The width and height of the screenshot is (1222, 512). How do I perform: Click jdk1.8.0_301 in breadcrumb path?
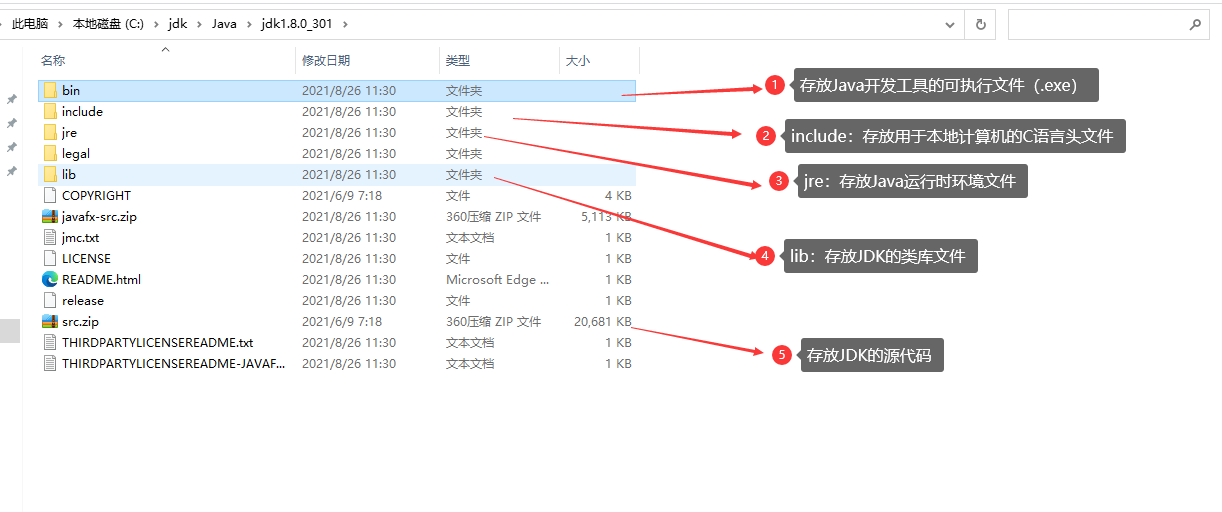[x=297, y=24]
